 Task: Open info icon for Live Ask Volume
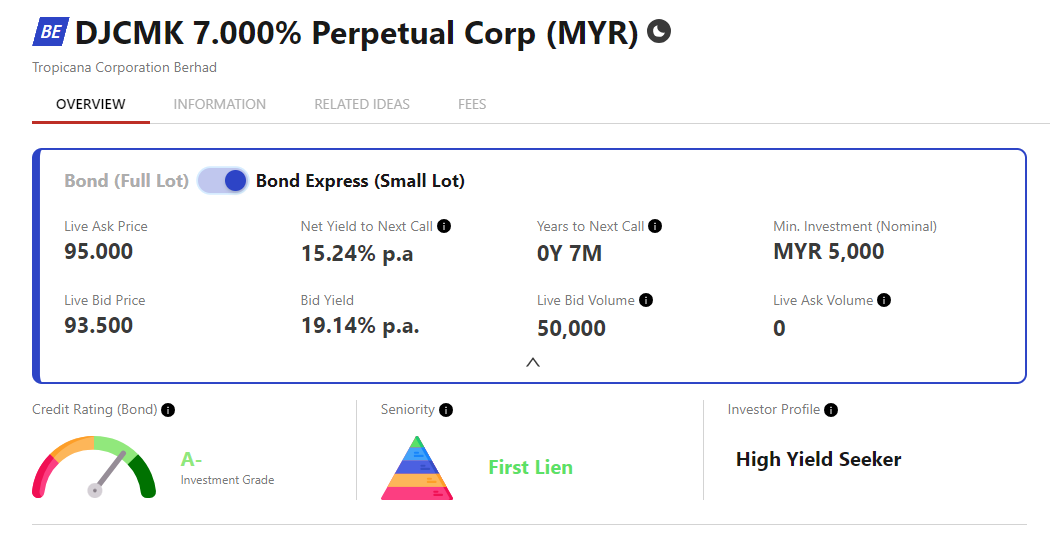point(884,300)
